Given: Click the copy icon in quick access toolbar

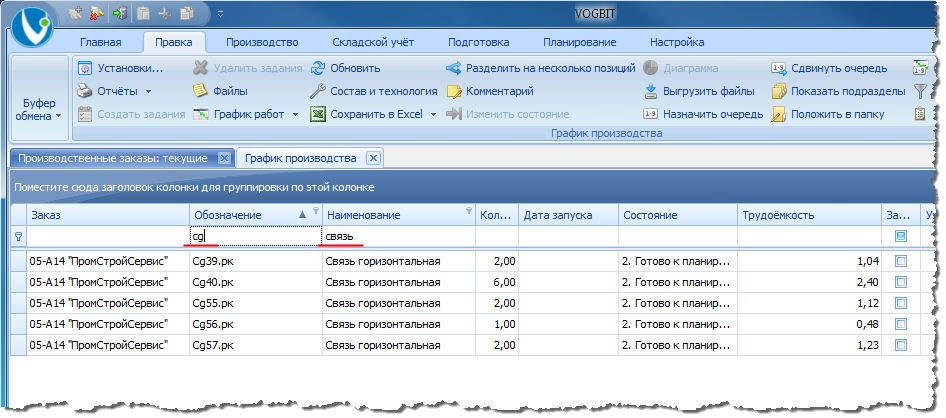Looking at the screenshot, I should pyautogui.click(x=186, y=12).
